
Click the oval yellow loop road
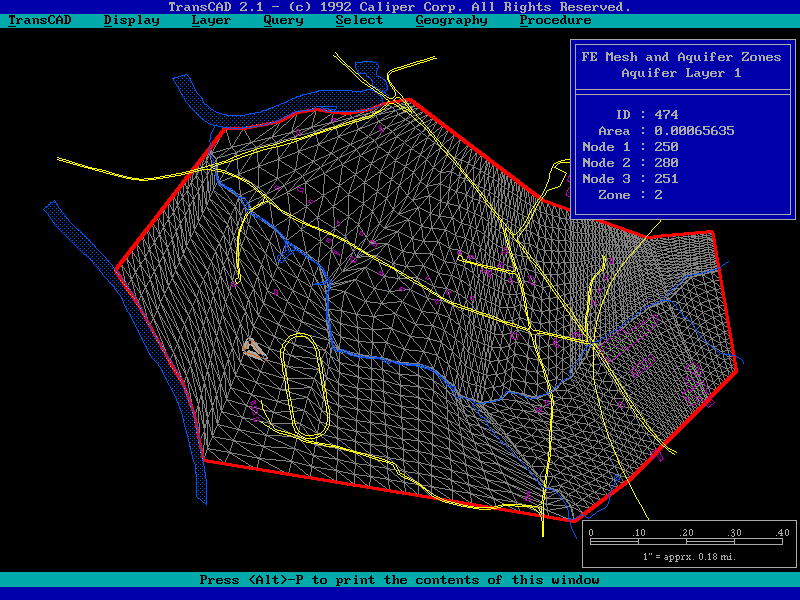pyautogui.click(x=287, y=385)
